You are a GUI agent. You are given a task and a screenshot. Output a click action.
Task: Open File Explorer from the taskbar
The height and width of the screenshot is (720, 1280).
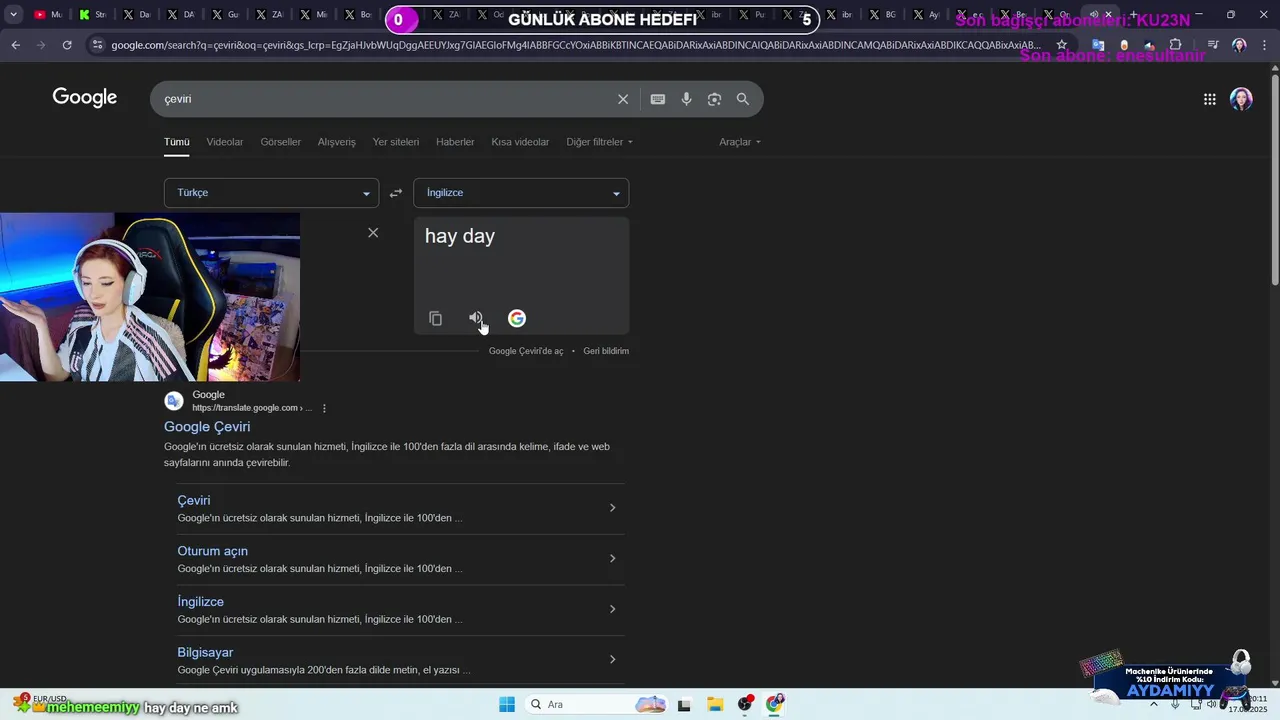point(715,704)
